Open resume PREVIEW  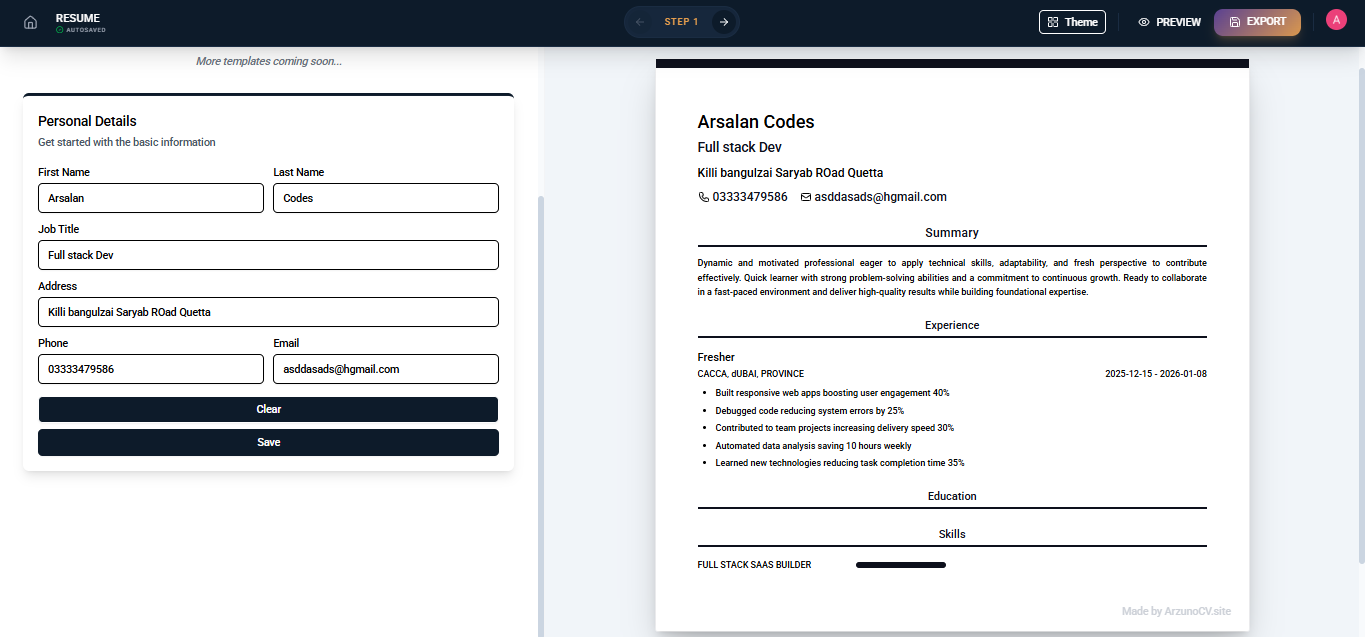pyautogui.click(x=1169, y=22)
